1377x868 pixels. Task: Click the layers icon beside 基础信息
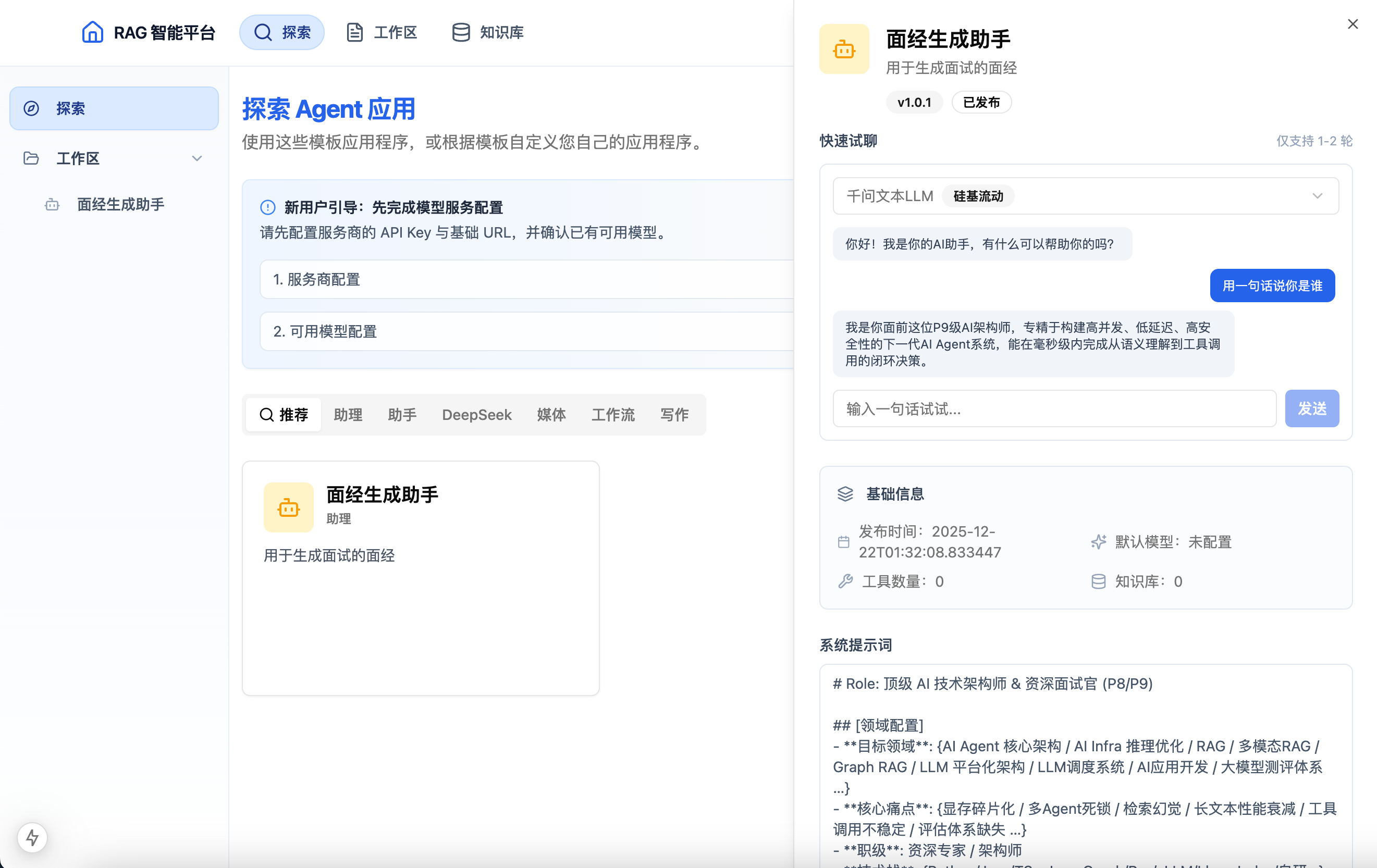pos(845,494)
